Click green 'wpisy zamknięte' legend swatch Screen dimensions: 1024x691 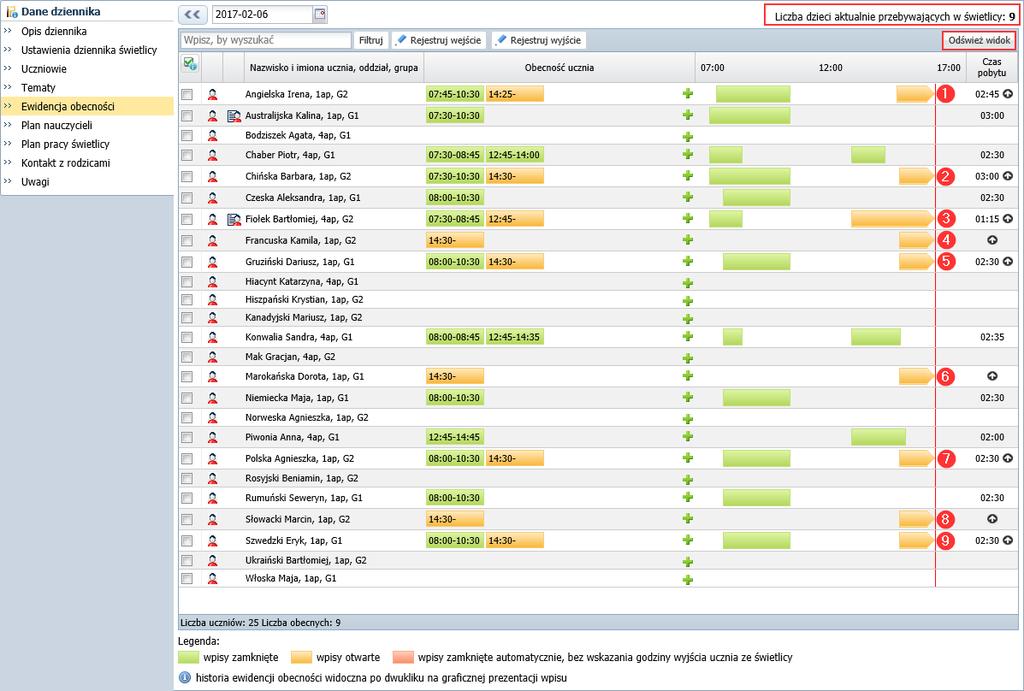click(188, 656)
